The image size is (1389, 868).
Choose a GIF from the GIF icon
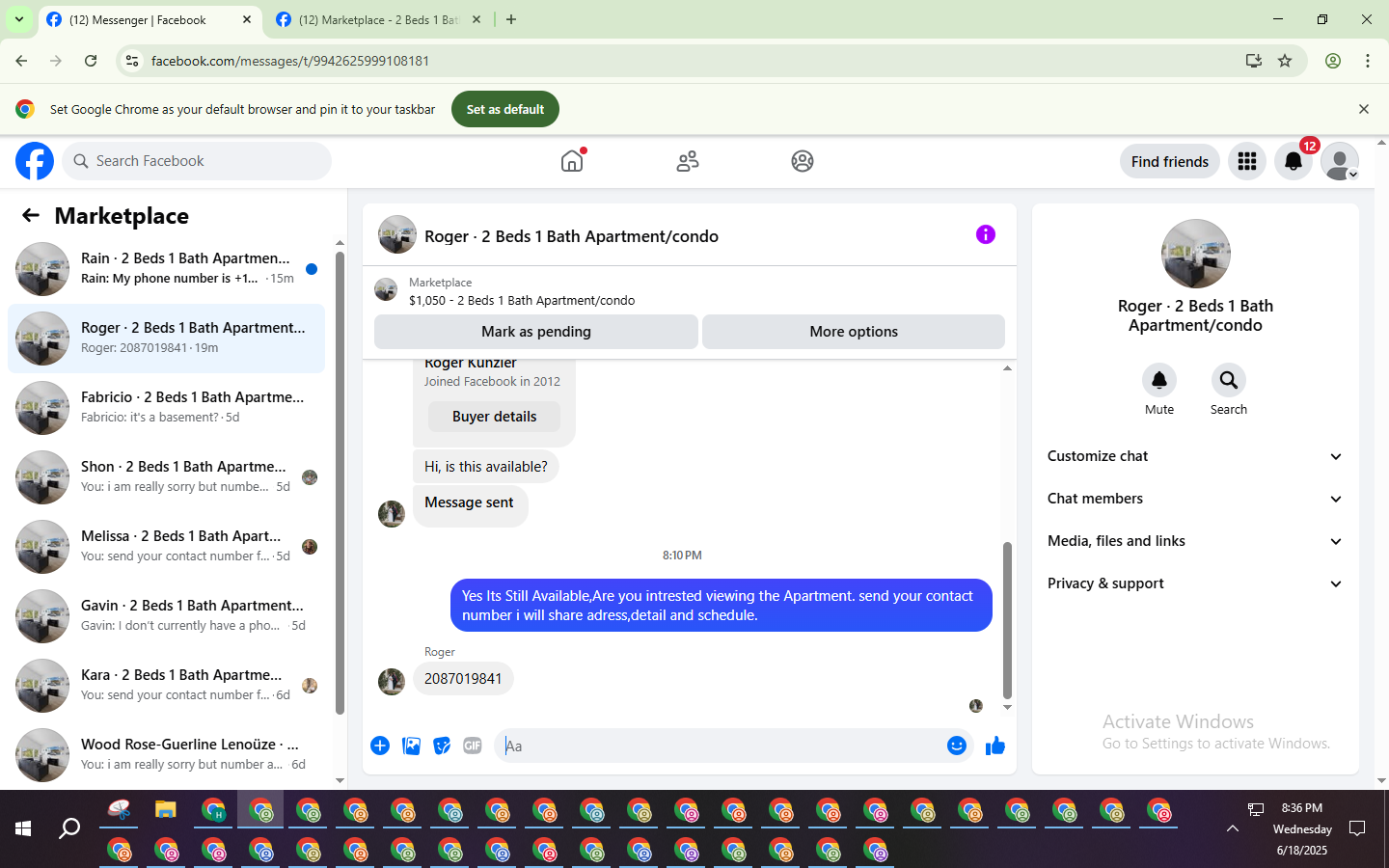tap(473, 746)
